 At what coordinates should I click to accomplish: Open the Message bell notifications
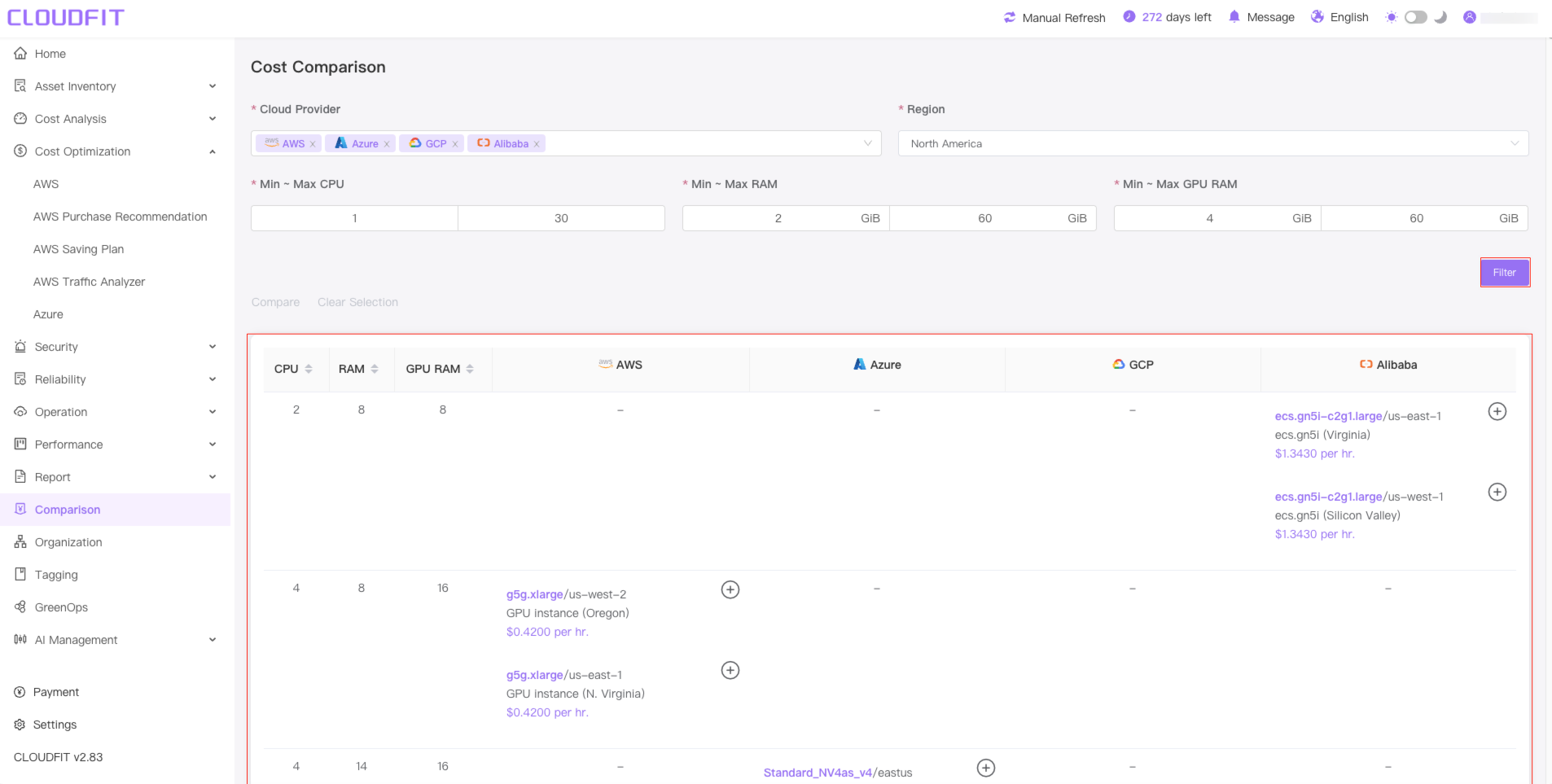(x=1234, y=17)
